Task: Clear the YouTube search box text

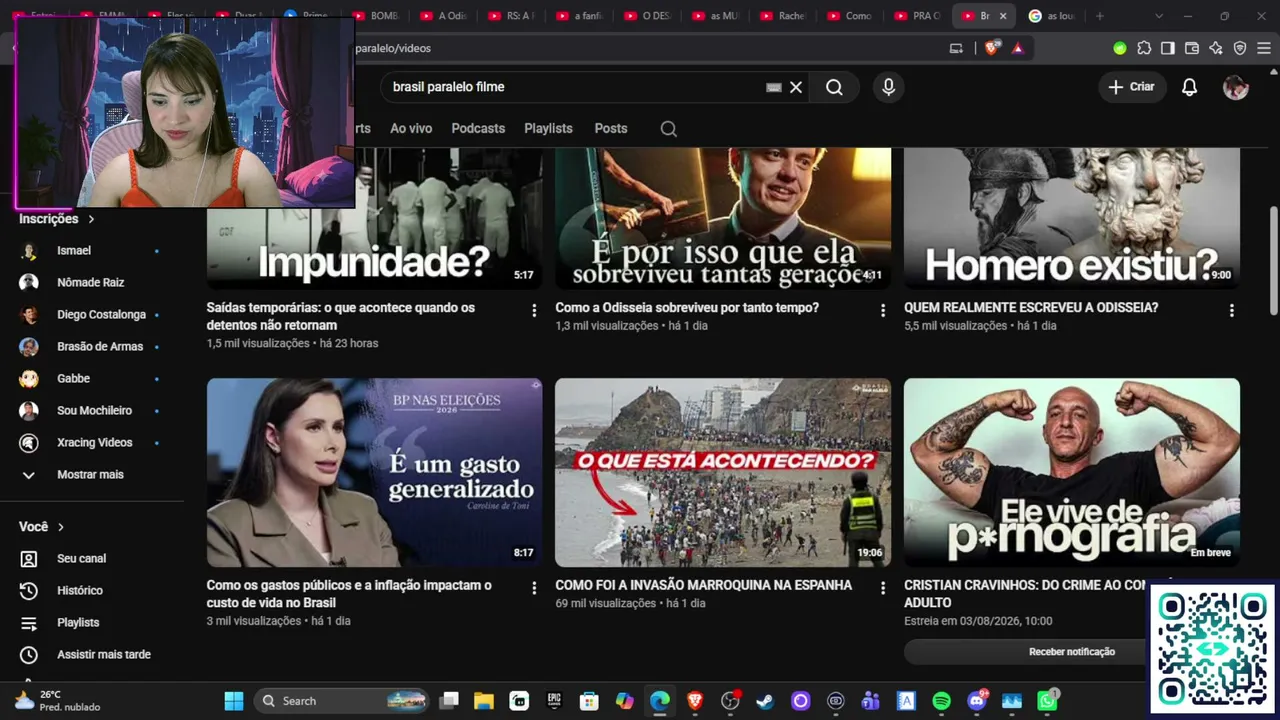Action: 796,87
